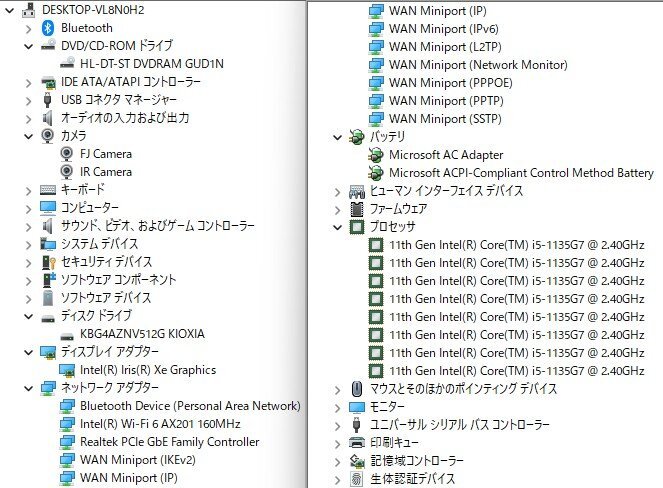663x488 pixels.
Task: Select ソフトウェア デバイス label
Action: [x=106, y=298]
